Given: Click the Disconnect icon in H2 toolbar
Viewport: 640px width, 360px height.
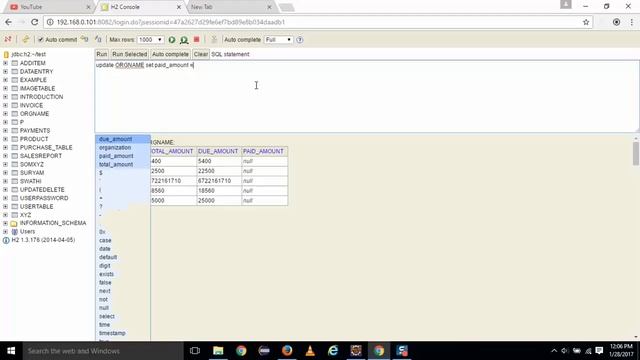Looking at the screenshot, I should pos(8,40).
